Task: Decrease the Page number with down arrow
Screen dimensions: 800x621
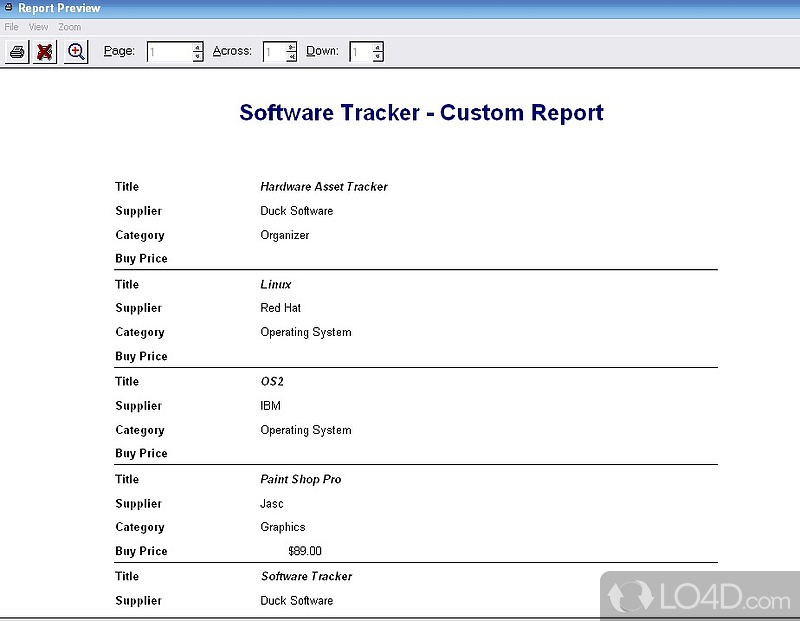Action: click(198, 57)
